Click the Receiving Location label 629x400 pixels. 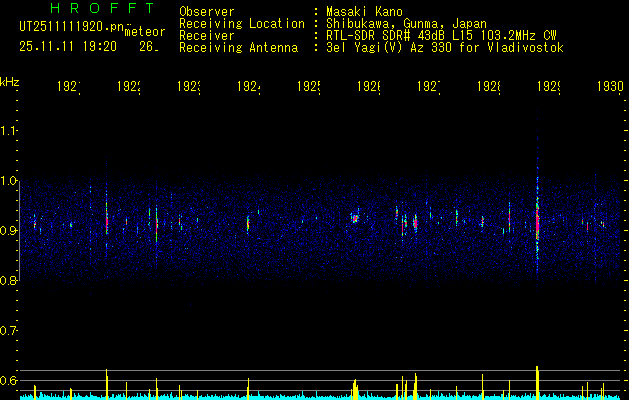coord(242,24)
